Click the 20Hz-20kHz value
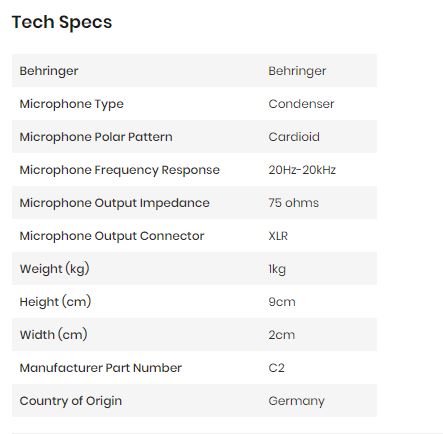The height and width of the screenshot is (434, 443). pos(302,170)
